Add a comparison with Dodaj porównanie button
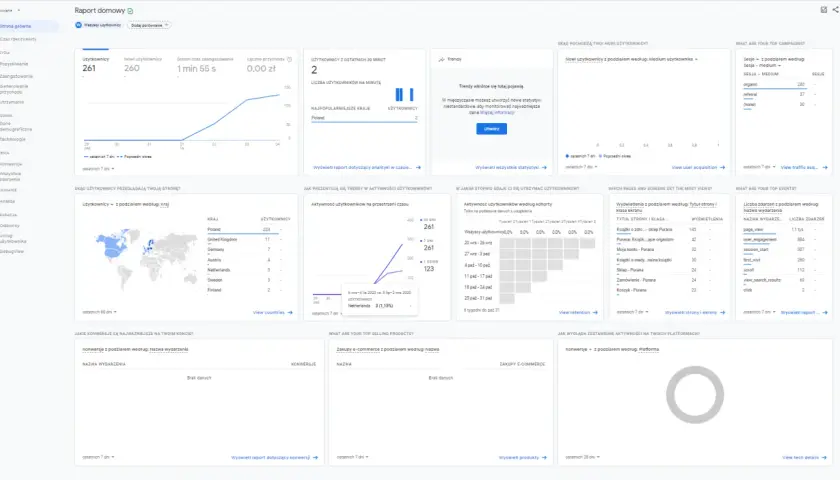 (149, 25)
